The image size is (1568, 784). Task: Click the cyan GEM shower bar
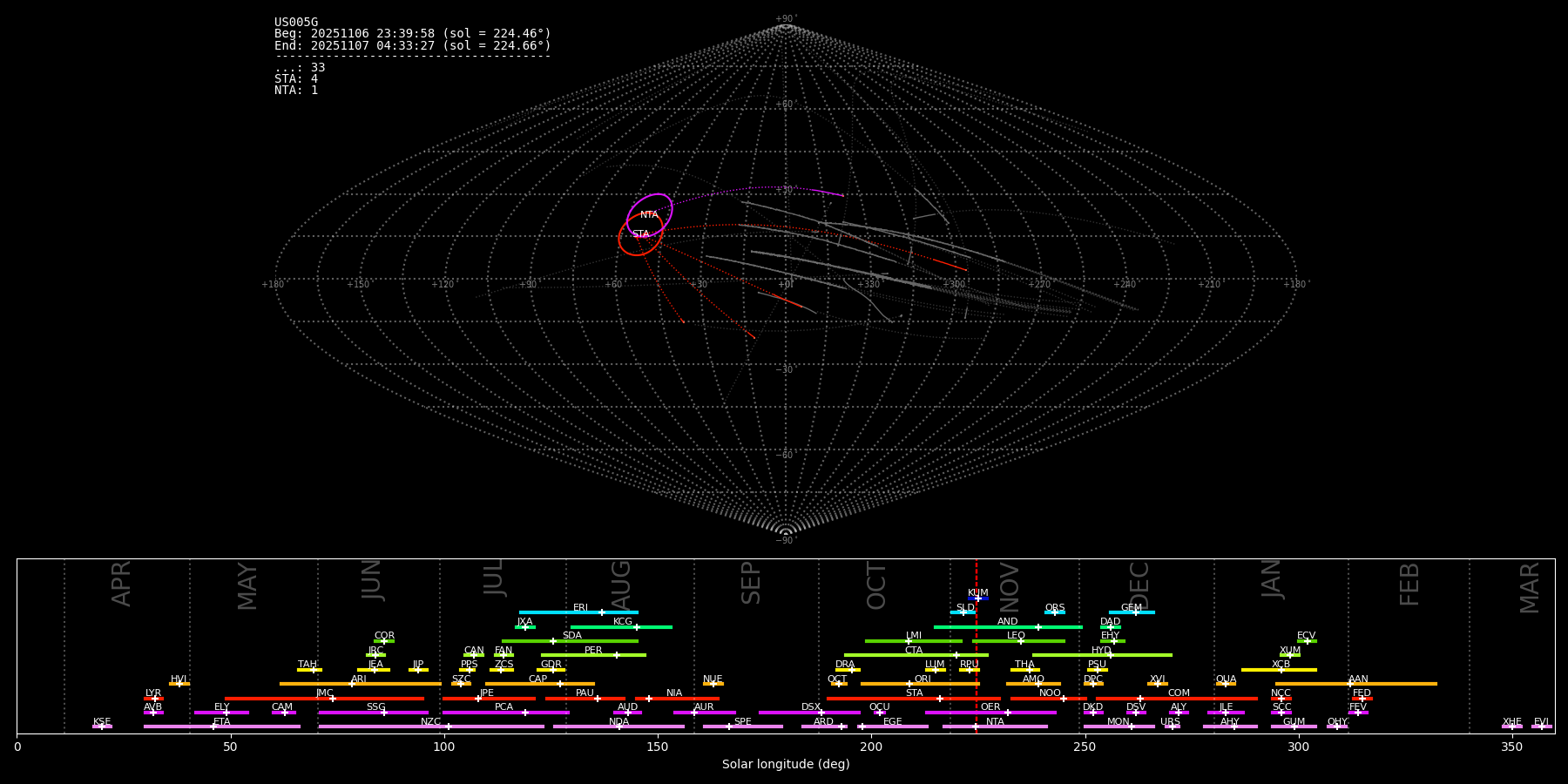click(1132, 612)
